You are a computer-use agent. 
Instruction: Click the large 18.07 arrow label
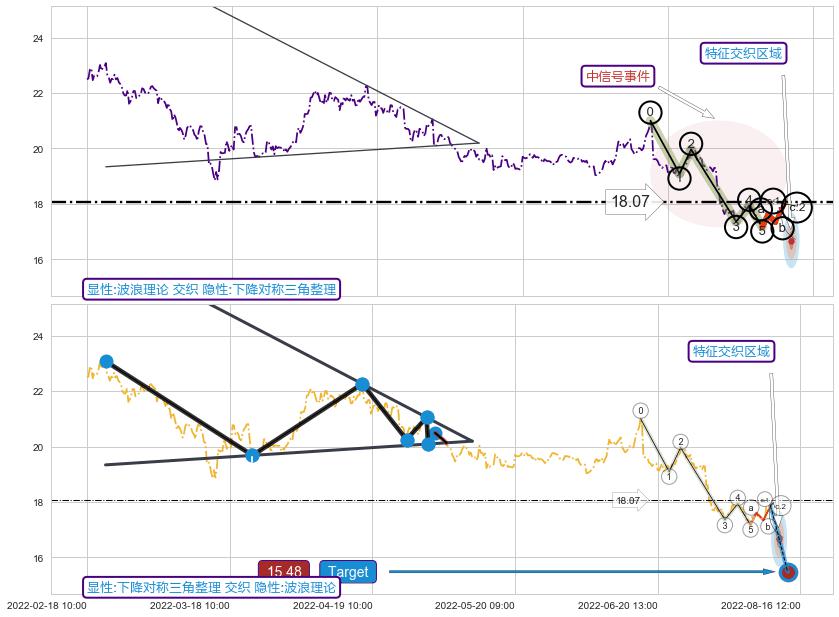[x=632, y=202]
